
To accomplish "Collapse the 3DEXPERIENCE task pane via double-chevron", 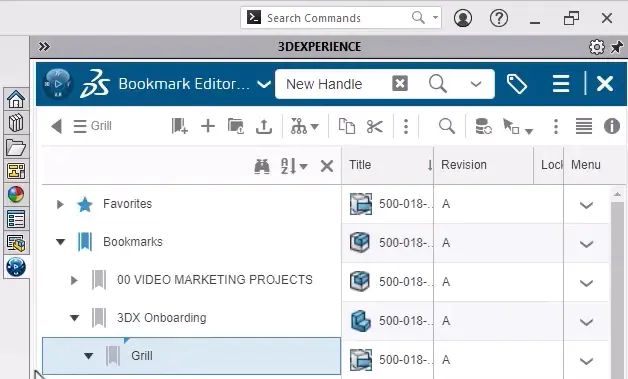I will click(x=44, y=47).
